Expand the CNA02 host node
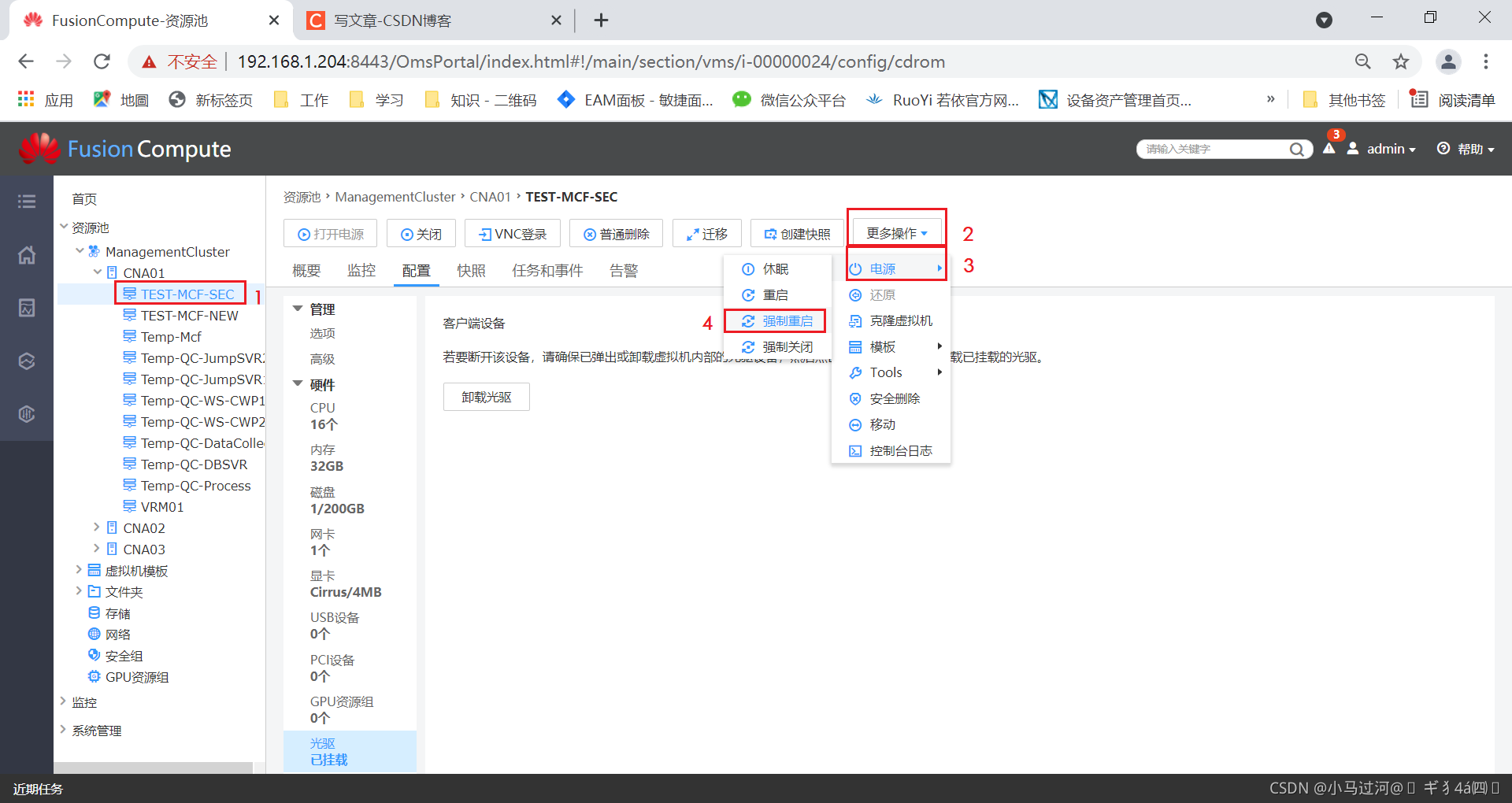Screen dimensions: 1512x803 pyautogui.click(x=96, y=527)
